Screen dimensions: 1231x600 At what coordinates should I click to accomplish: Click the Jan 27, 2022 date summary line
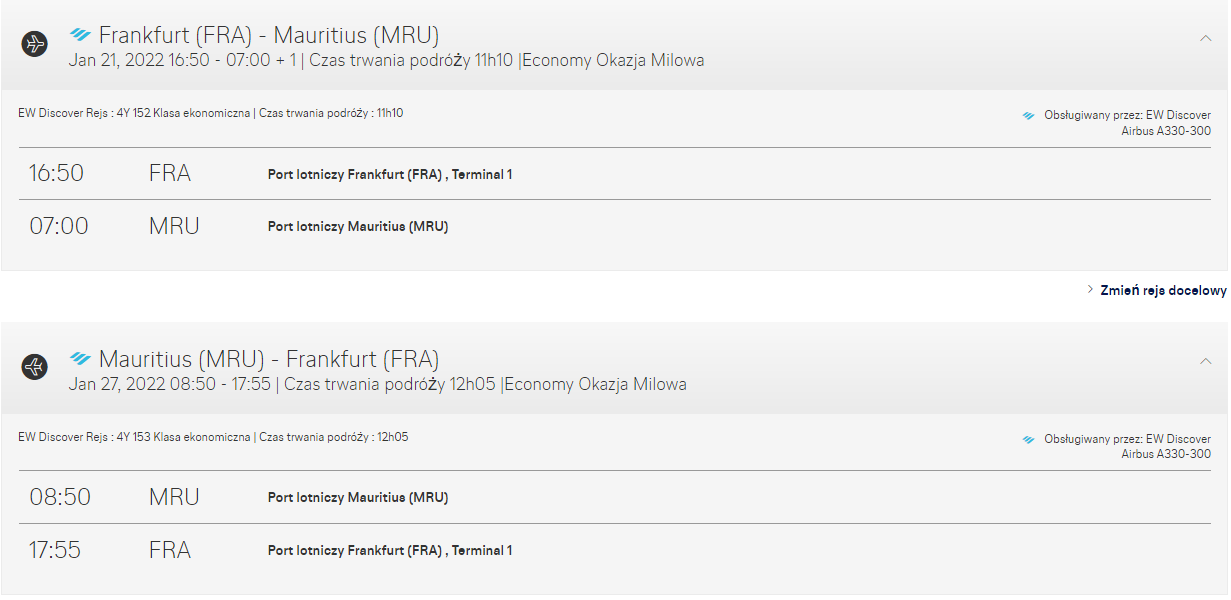pyautogui.click(x=378, y=384)
